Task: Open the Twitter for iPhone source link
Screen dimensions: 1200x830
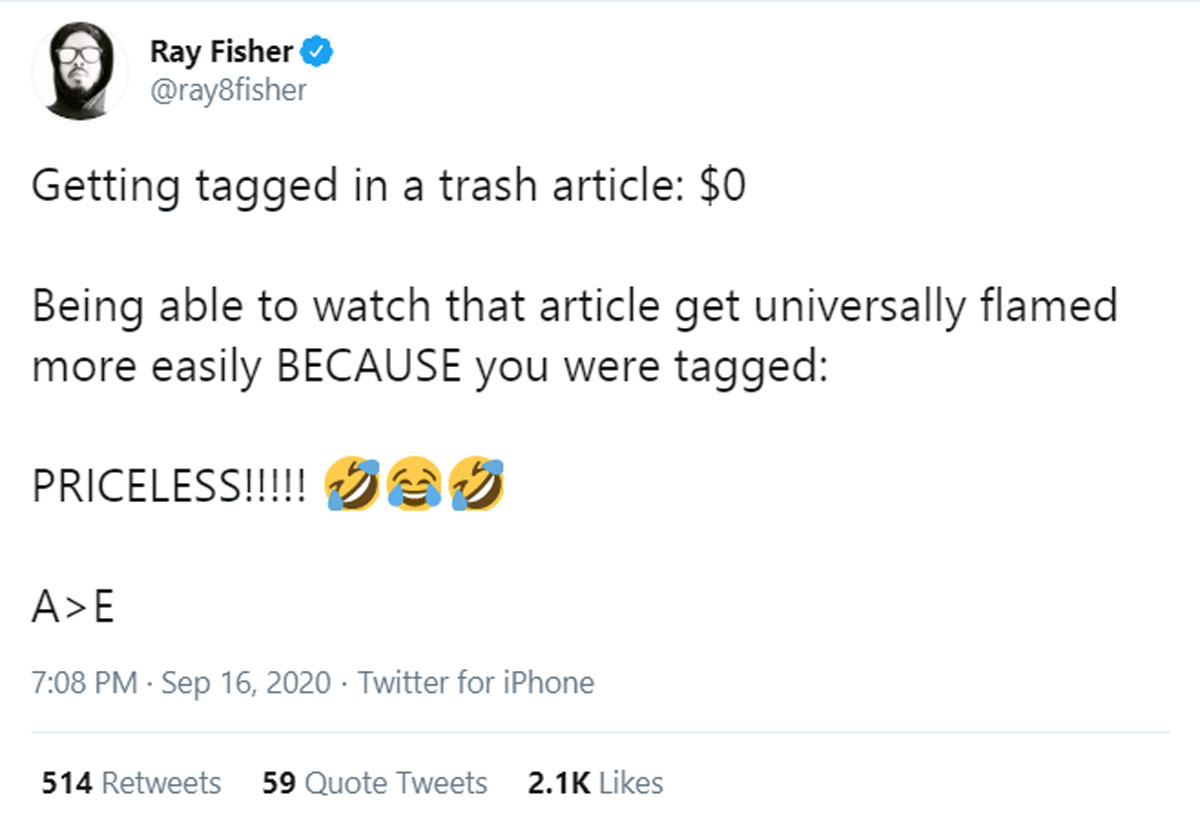Action: (476, 683)
